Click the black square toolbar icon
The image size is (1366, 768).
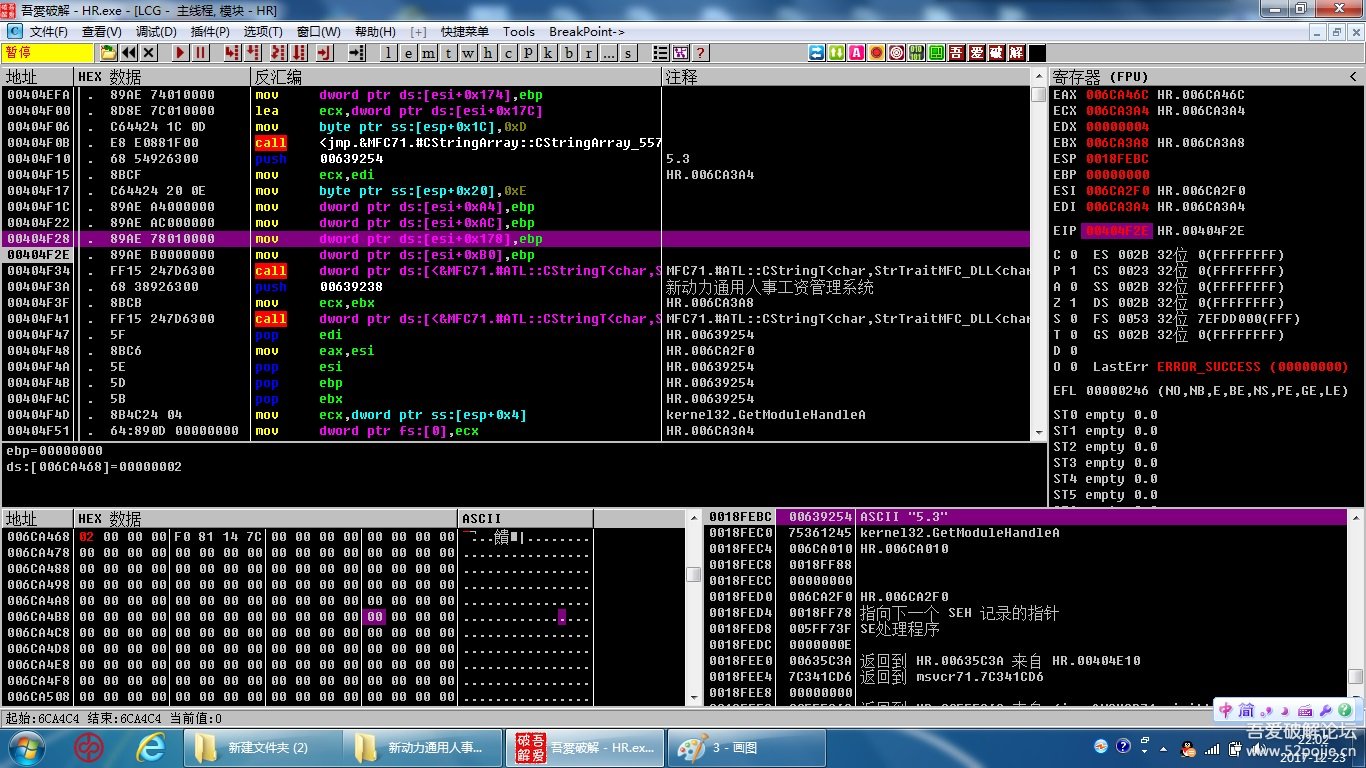(x=1037, y=53)
